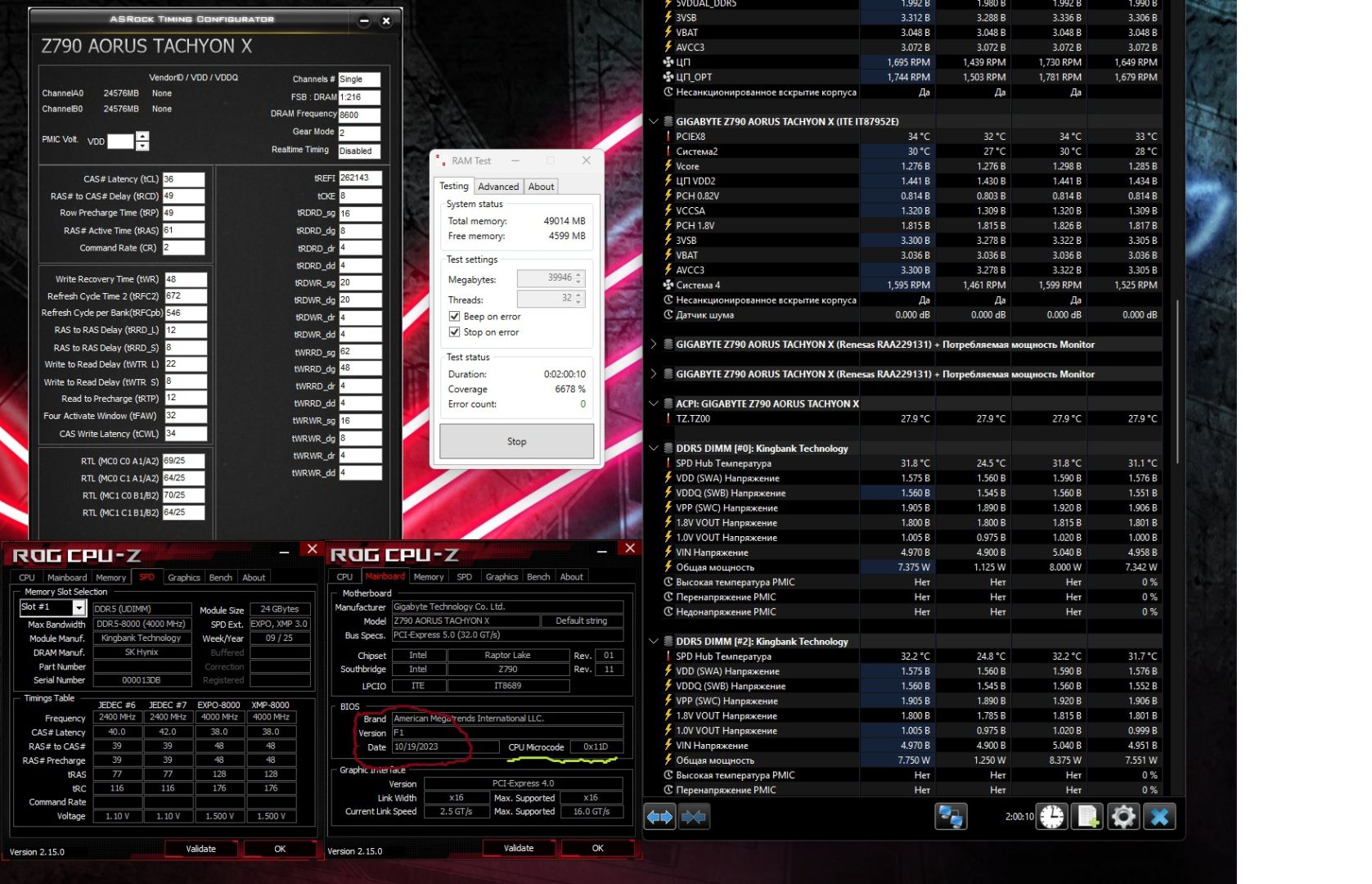Collapse the DDR5 DIMM [#2] Kingbank group
1372x884 pixels.
tap(654, 642)
